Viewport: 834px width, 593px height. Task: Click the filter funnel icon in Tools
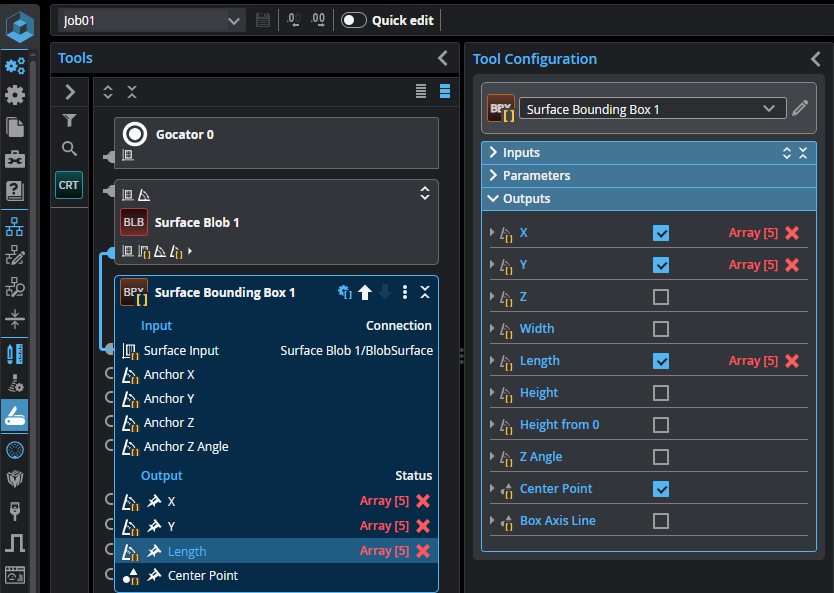tap(69, 121)
